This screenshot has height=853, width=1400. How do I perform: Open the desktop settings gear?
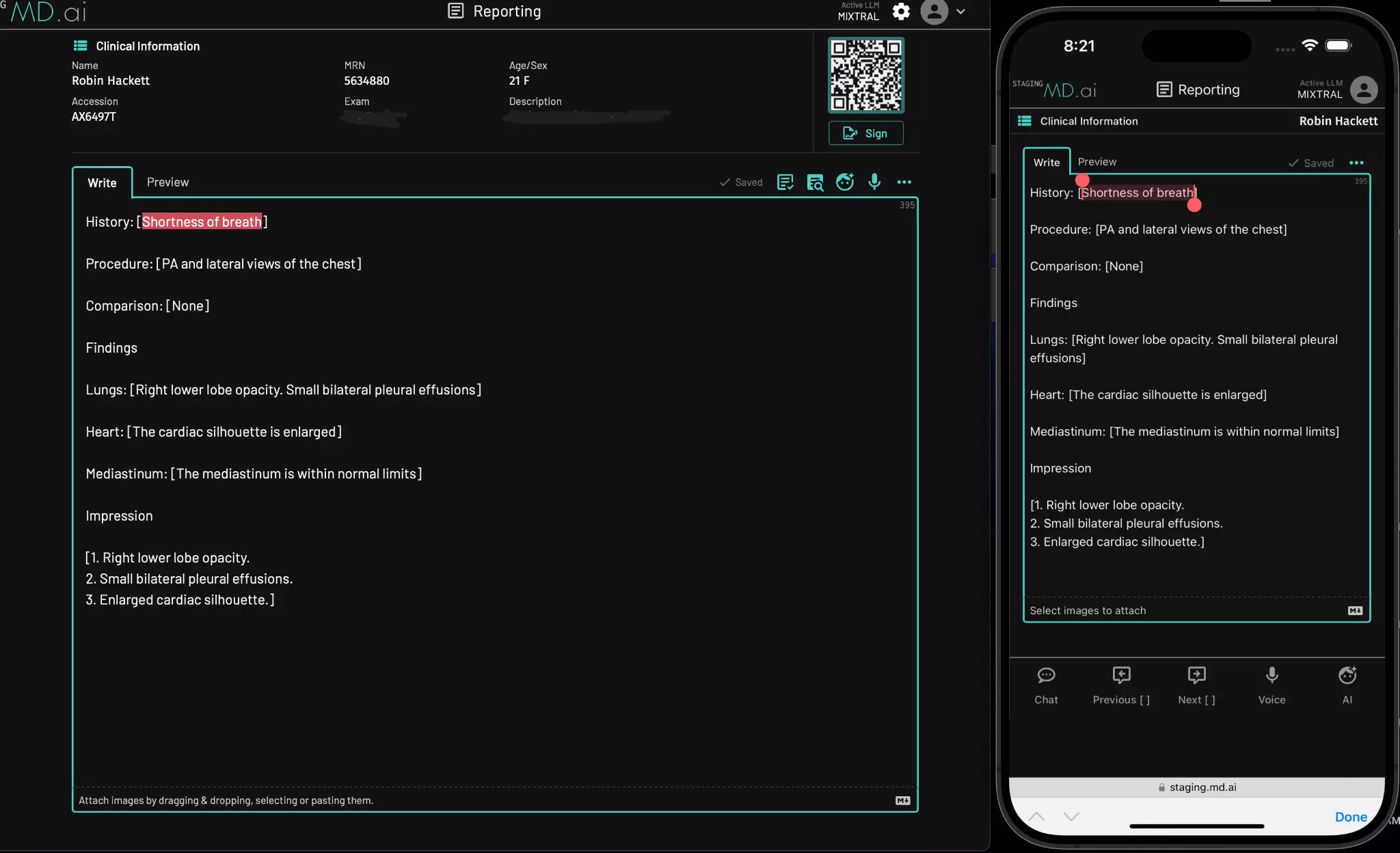(x=901, y=12)
